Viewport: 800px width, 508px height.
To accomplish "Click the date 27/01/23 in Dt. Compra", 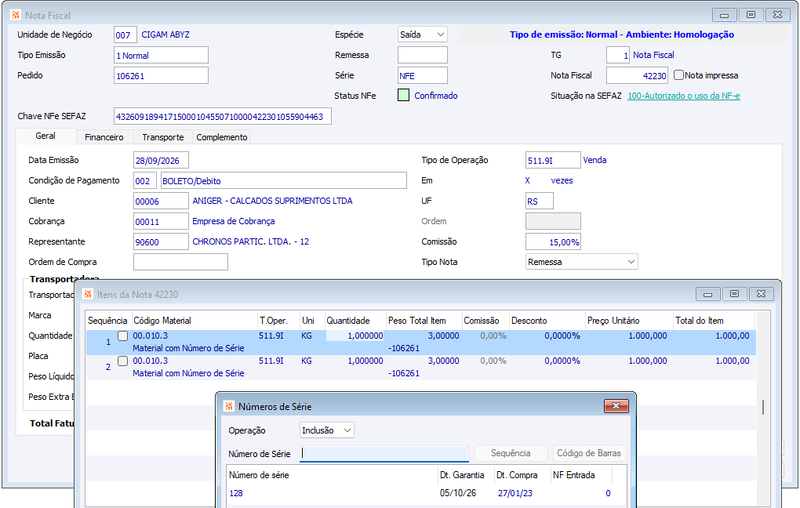I will [515, 493].
